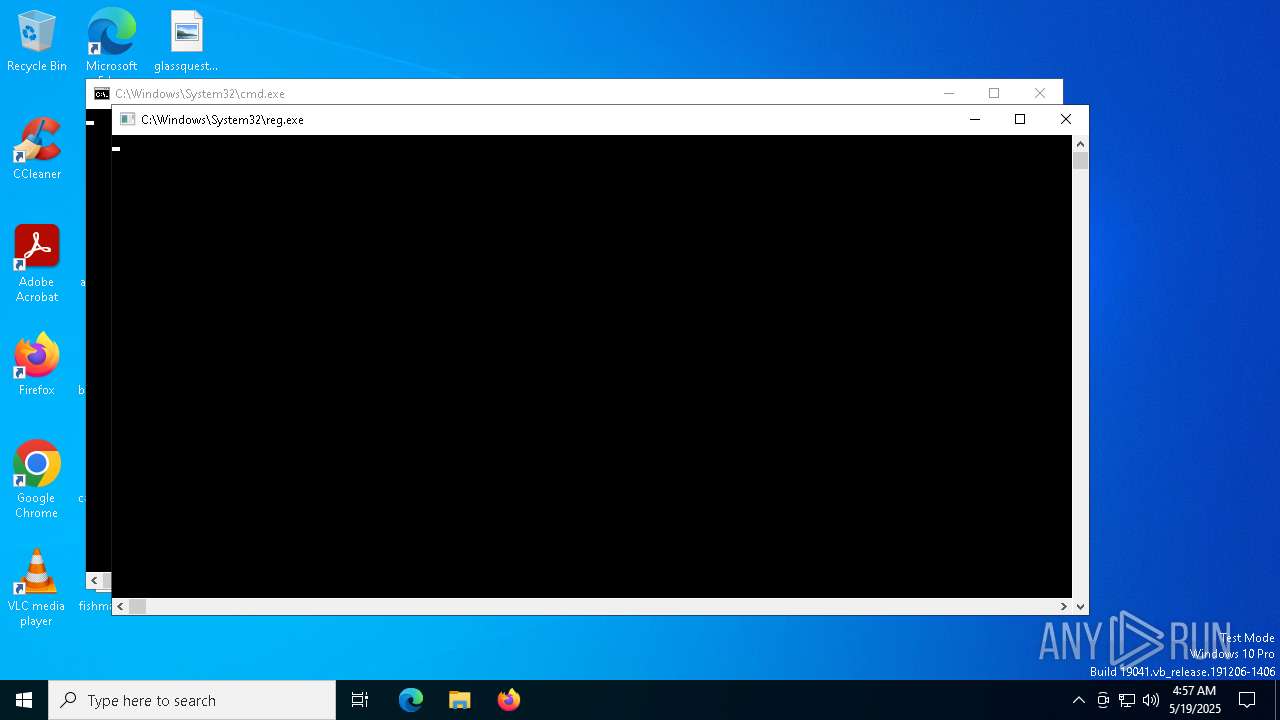Open CCleaner desktop shortcut
This screenshot has width=1280, height=720.
[x=37, y=149]
